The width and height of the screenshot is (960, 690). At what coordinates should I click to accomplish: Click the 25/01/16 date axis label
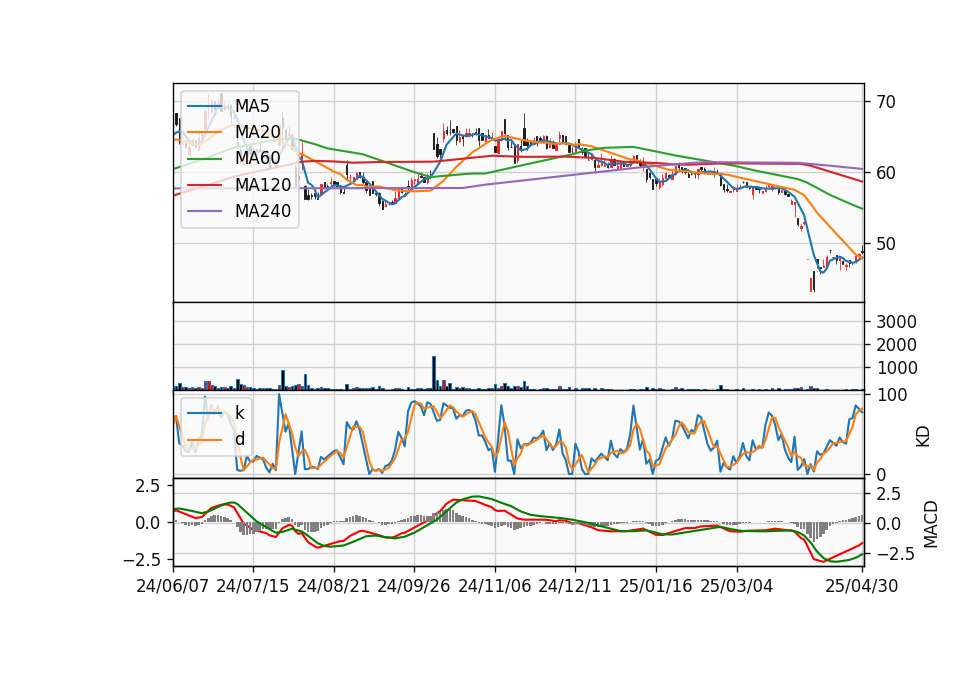pyautogui.click(x=656, y=587)
